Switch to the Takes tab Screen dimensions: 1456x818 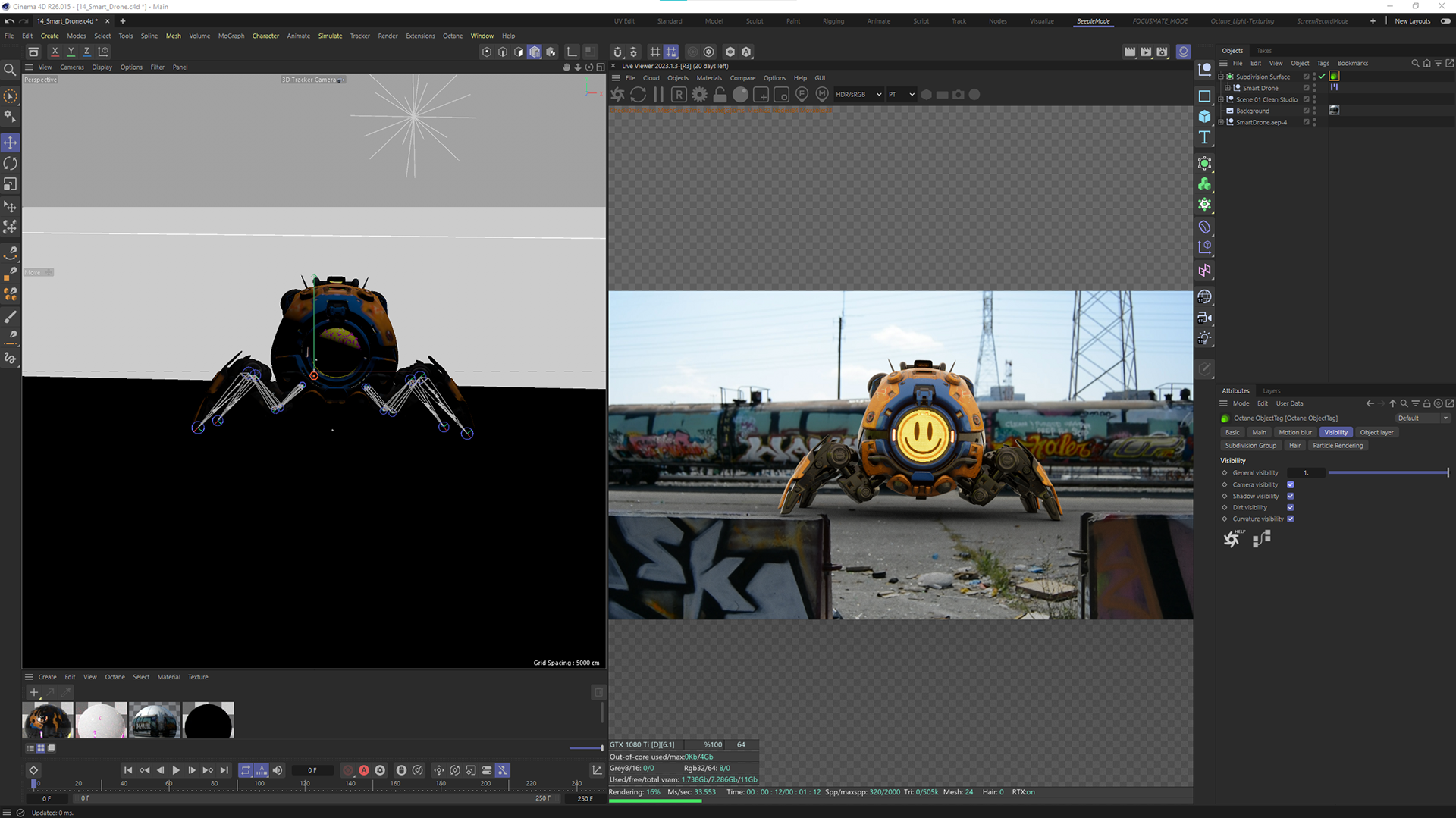pyautogui.click(x=1264, y=51)
